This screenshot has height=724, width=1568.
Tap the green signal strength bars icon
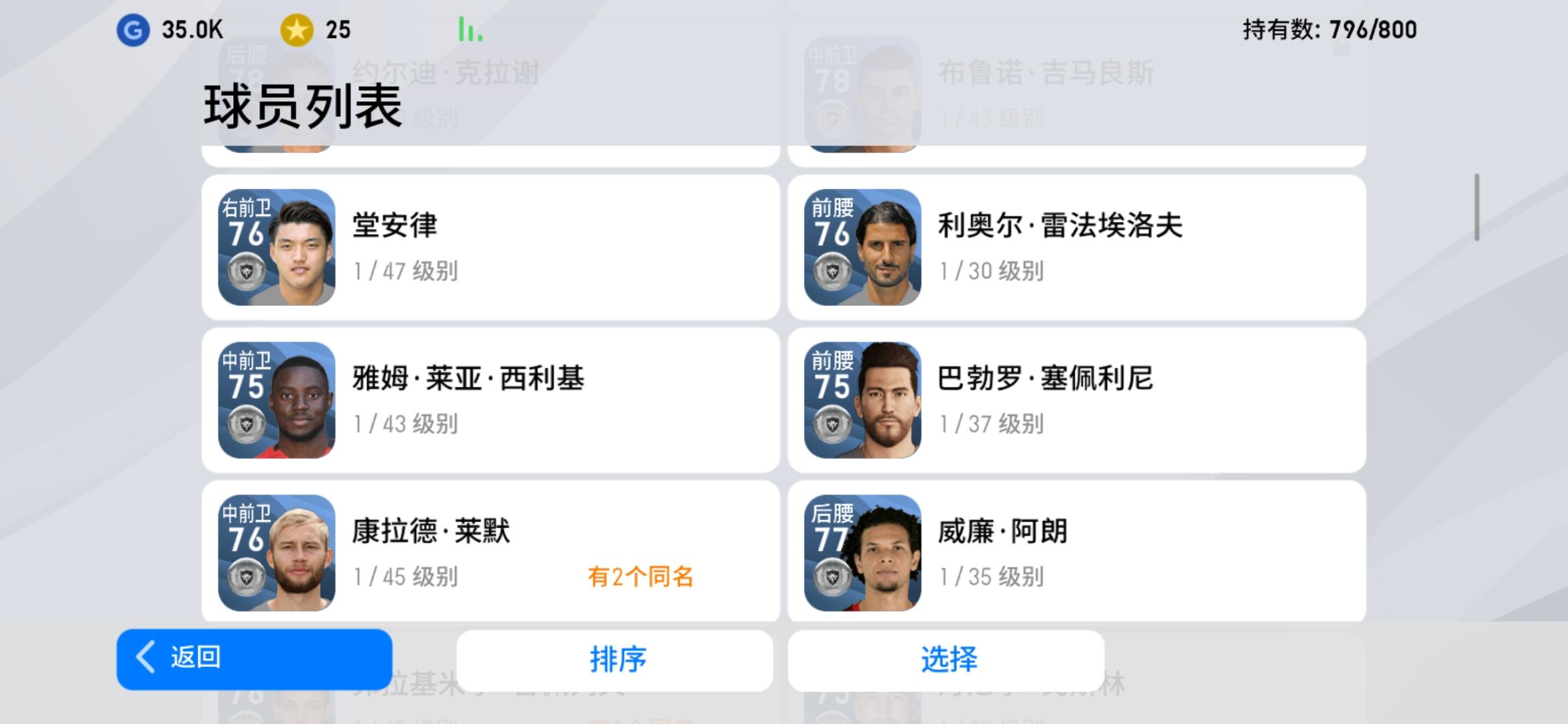click(x=470, y=29)
